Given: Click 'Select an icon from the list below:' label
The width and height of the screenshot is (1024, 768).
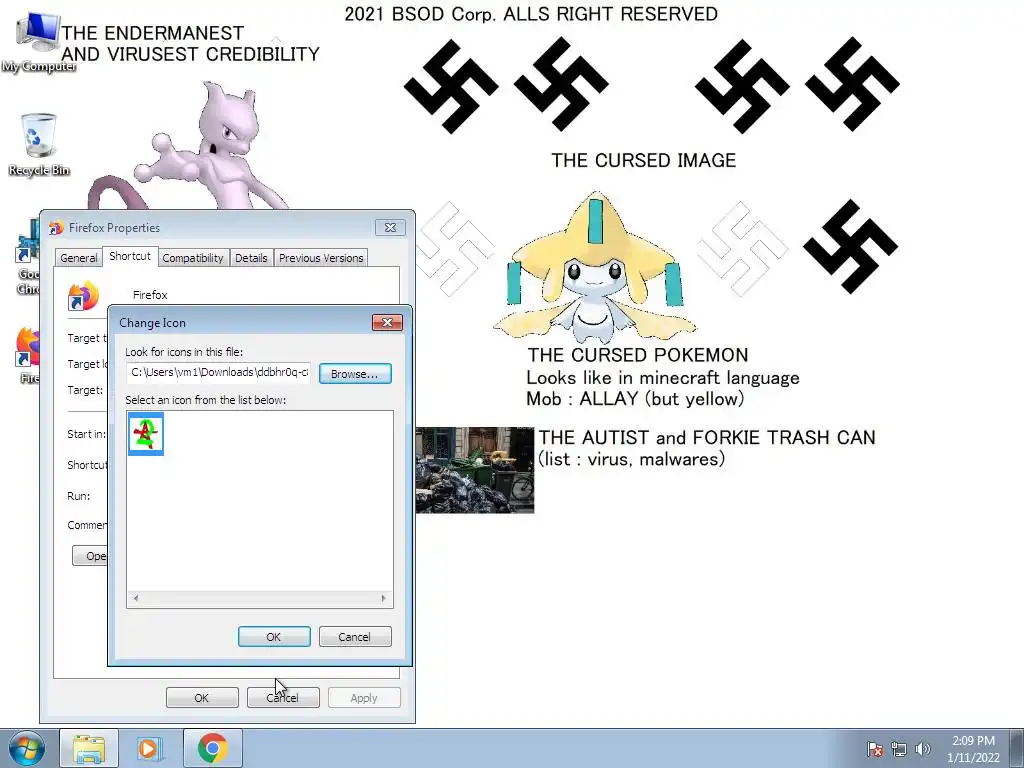Looking at the screenshot, I should [206, 400].
